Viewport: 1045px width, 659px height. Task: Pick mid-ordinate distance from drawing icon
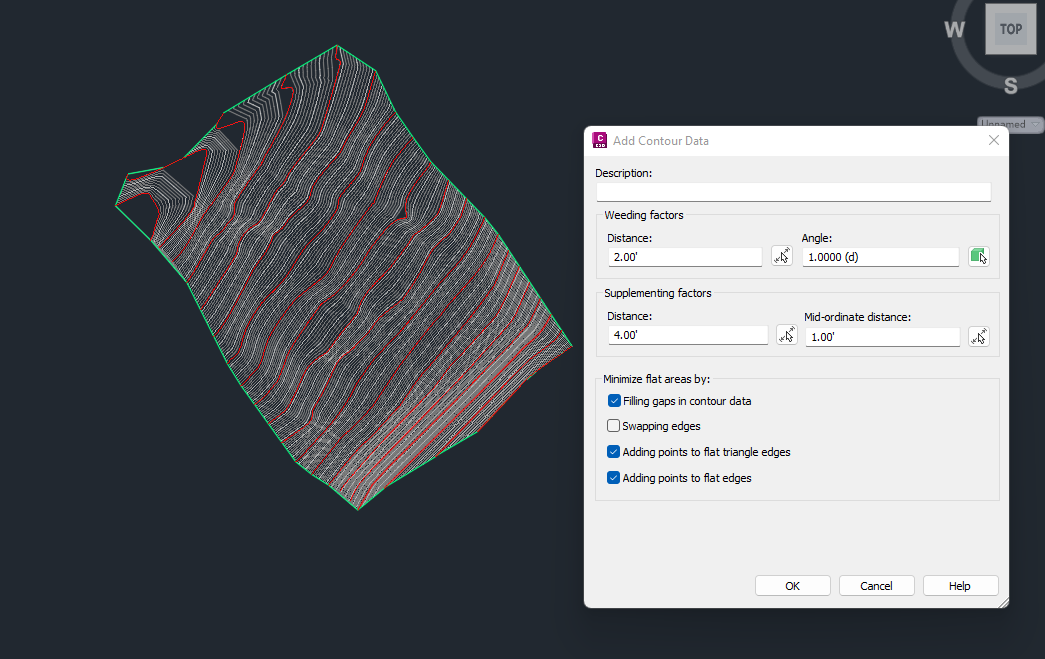[978, 336]
